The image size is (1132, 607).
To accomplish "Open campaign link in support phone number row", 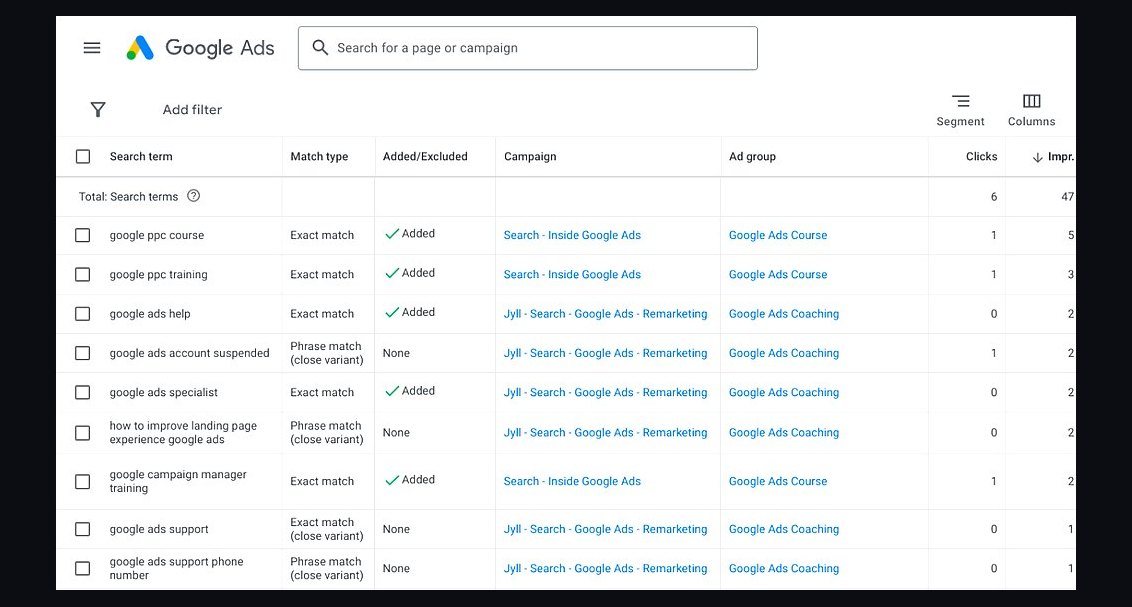I will coord(606,569).
